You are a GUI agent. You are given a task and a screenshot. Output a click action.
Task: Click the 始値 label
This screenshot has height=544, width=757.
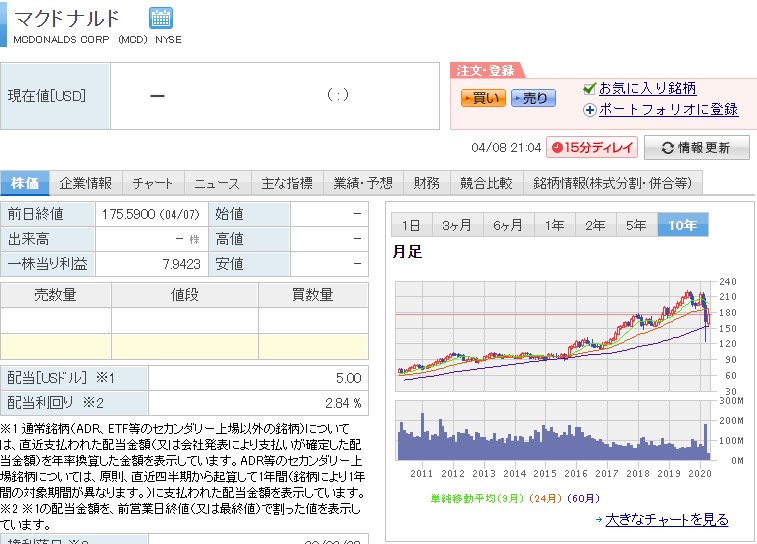pos(229,214)
